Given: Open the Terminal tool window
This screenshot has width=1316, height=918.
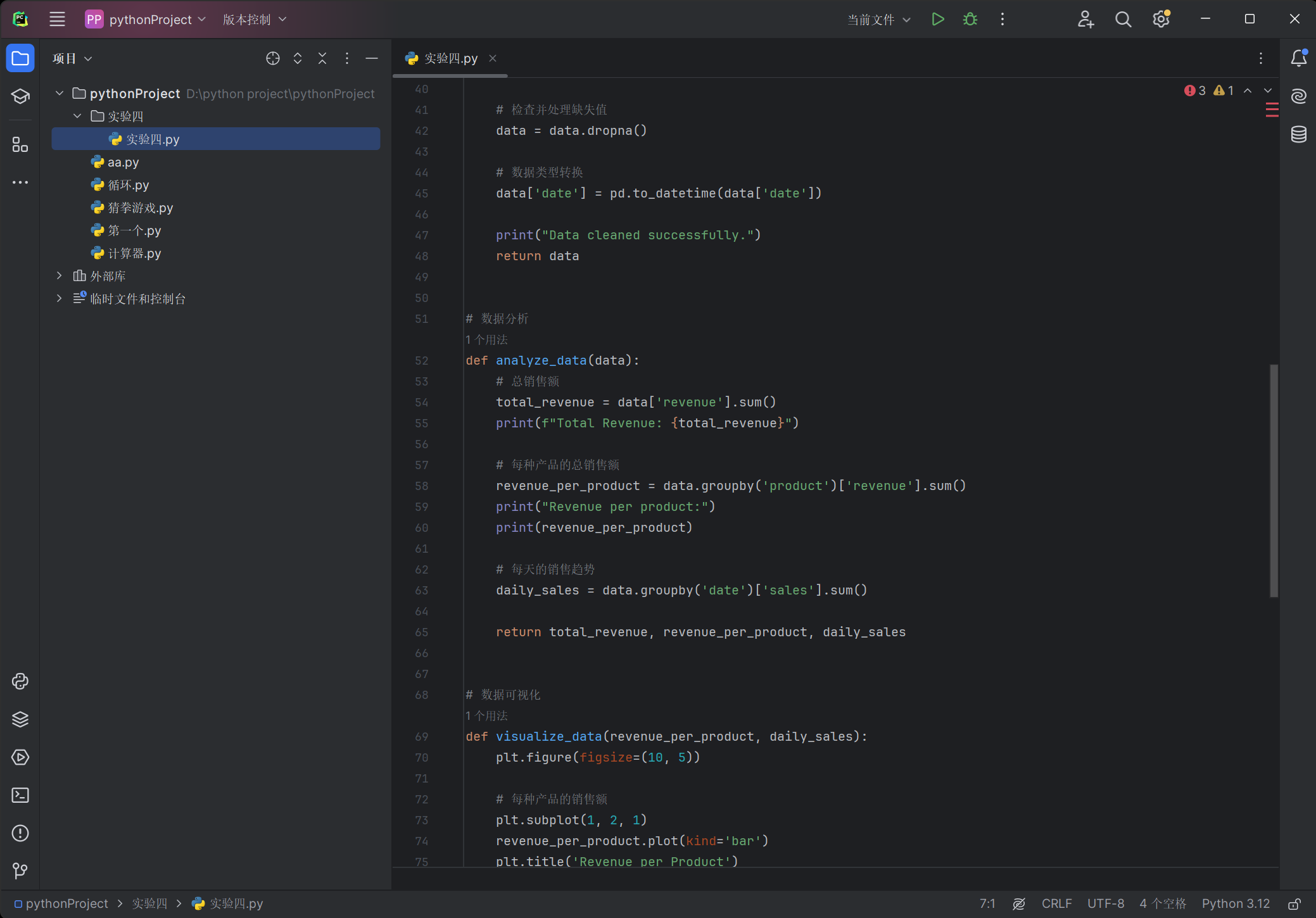Looking at the screenshot, I should point(20,795).
